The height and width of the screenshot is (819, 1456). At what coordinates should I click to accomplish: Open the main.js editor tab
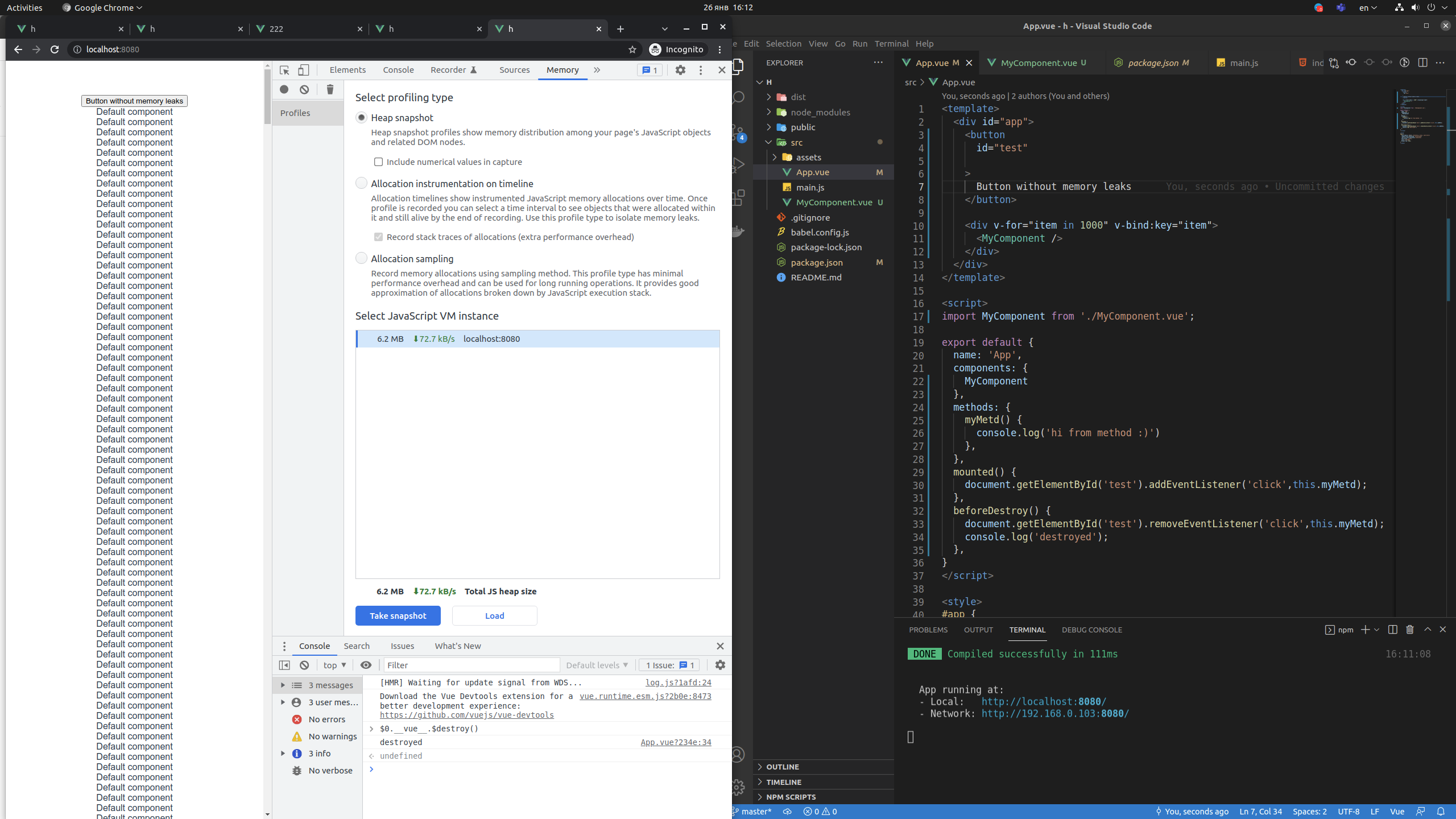coord(1243,63)
